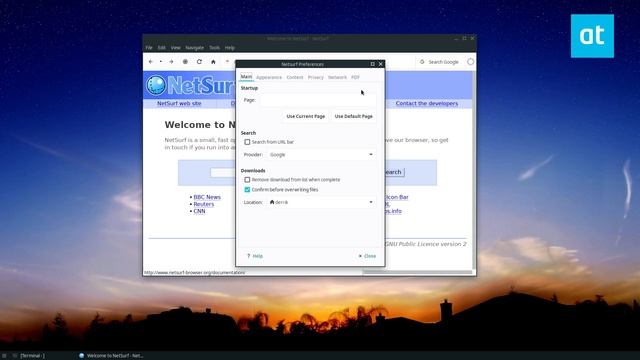Go back with the toolbar back arrow
This screenshot has height=360, width=640.
[151, 62]
